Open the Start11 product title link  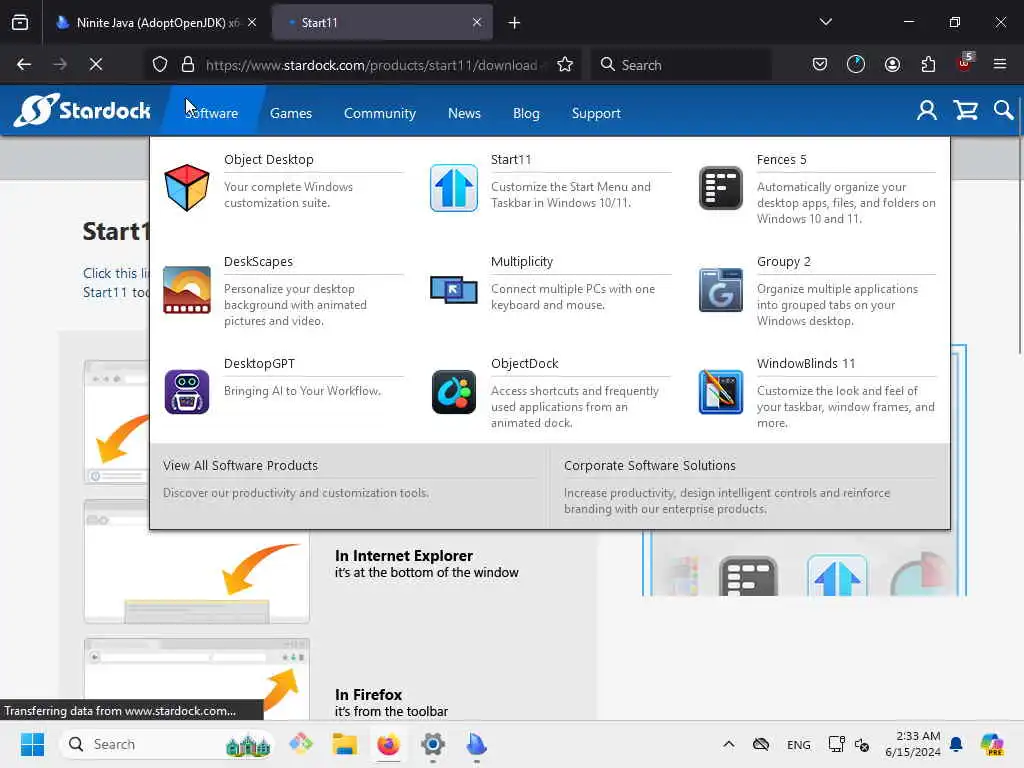pyautogui.click(x=511, y=159)
